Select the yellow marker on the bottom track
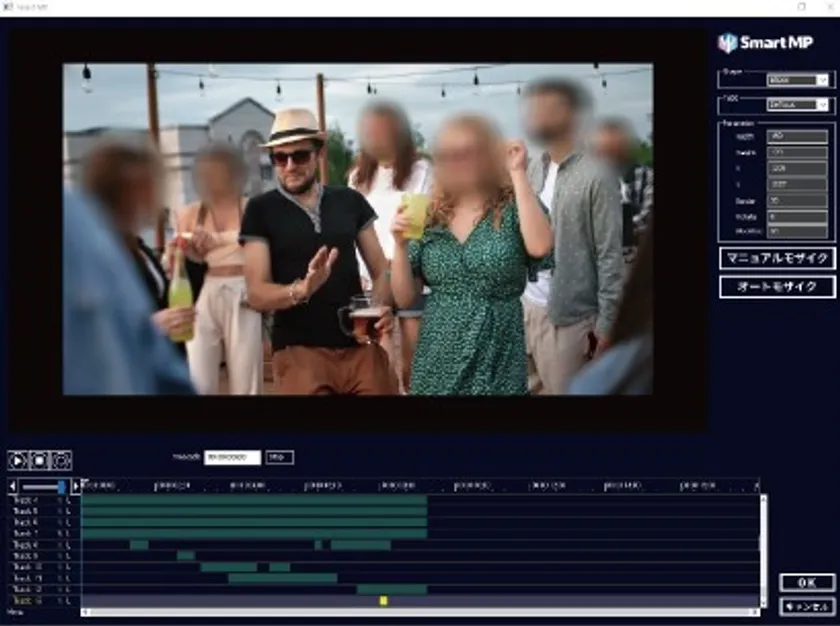Viewport: 840px width, 626px height. [x=383, y=601]
